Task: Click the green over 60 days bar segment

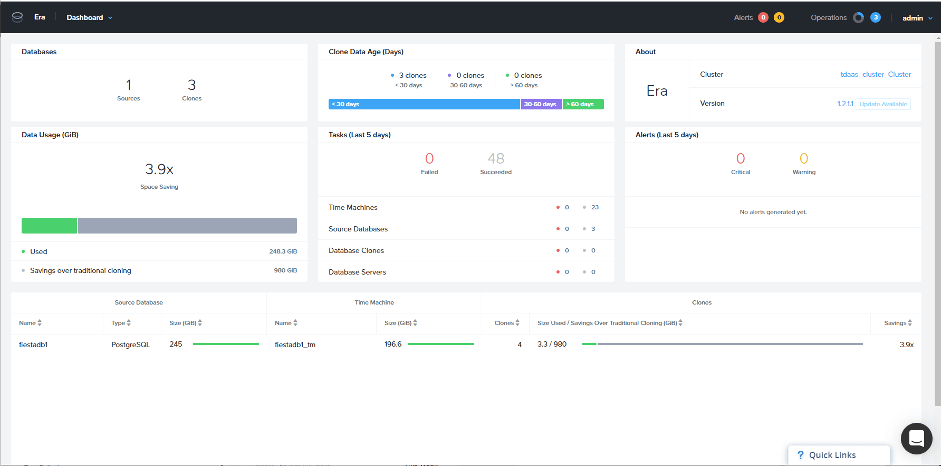Action: 583,104
